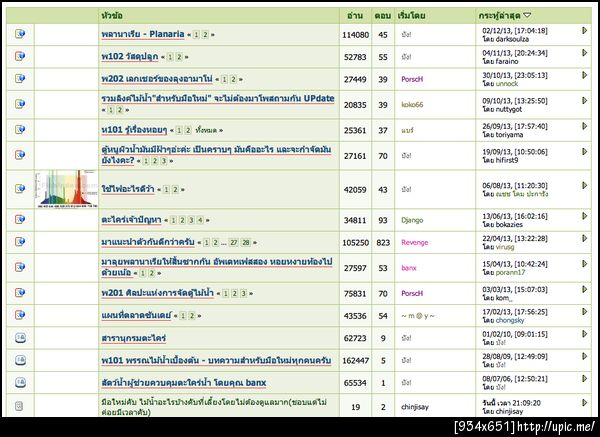This screenshot has height=437, width=600.
Task: Go to page 3 of the 27161-views thread
Action: point(164,161)
